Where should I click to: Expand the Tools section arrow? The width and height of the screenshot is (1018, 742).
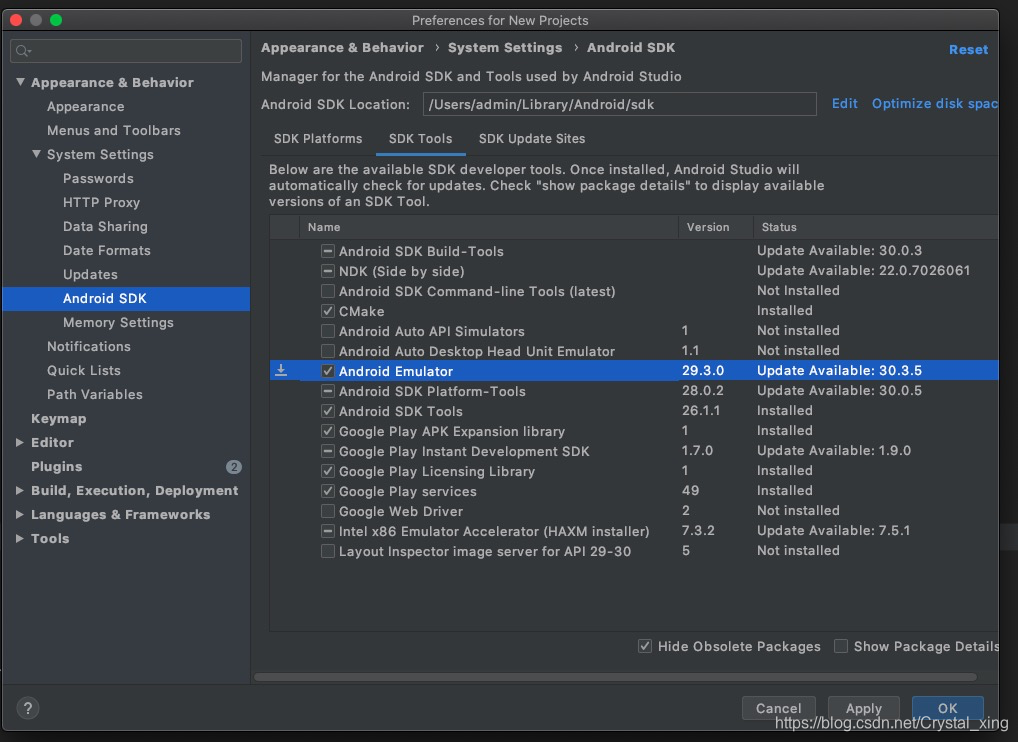point(20,539)
